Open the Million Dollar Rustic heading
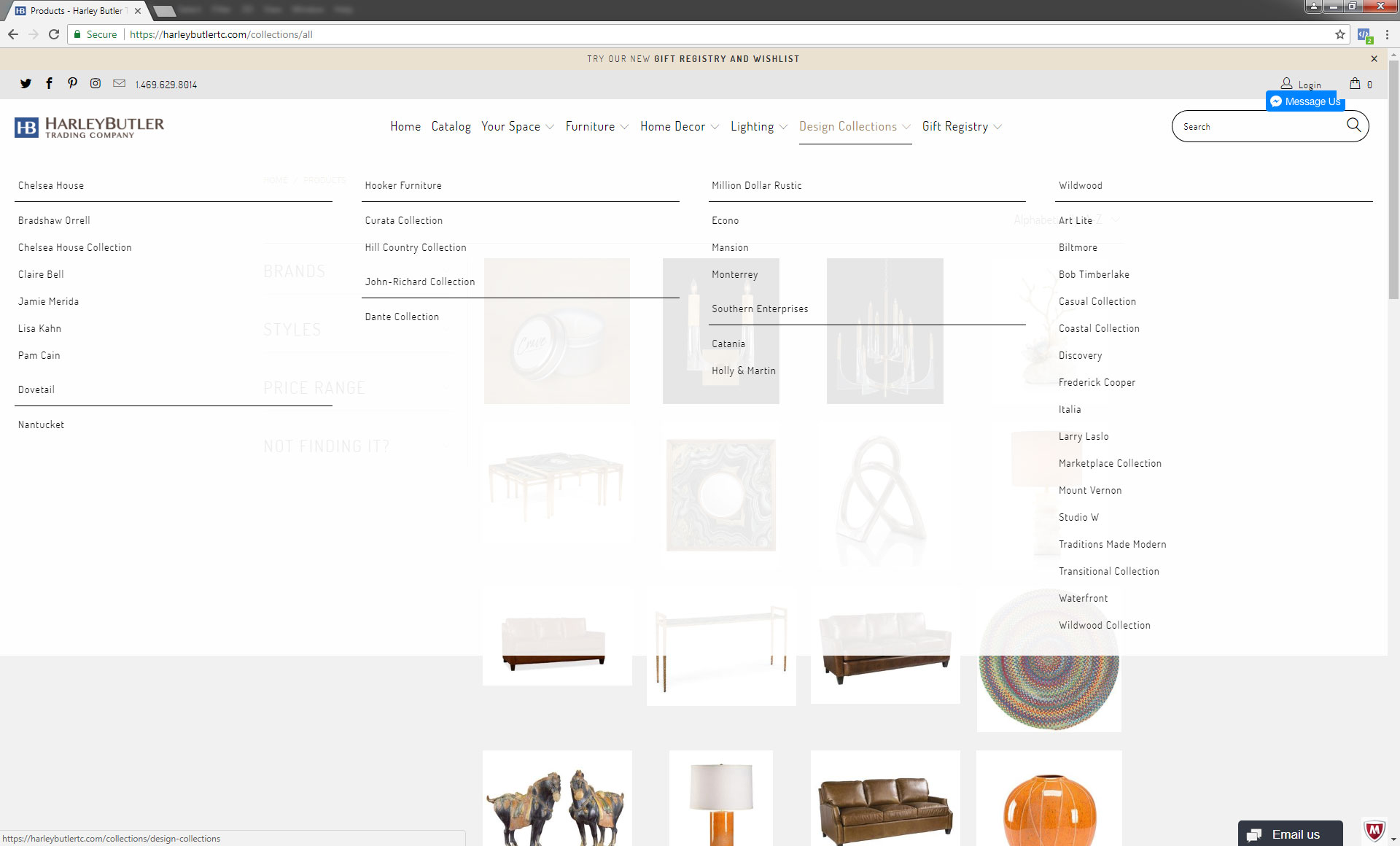This screenshot has height=846, width=1400. click(x=757, y=185)
